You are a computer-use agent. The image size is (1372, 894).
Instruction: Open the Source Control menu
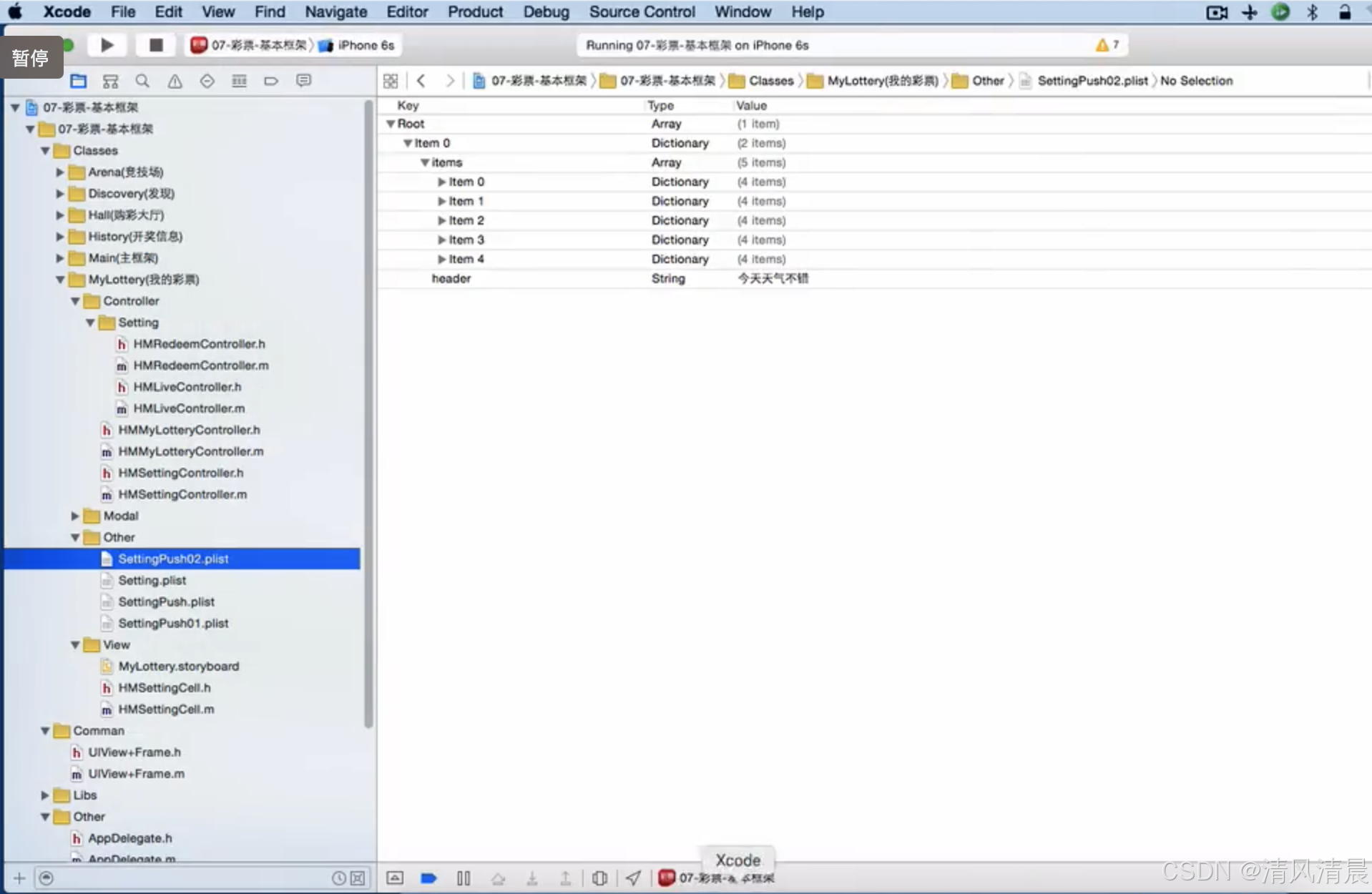point(642,12)
